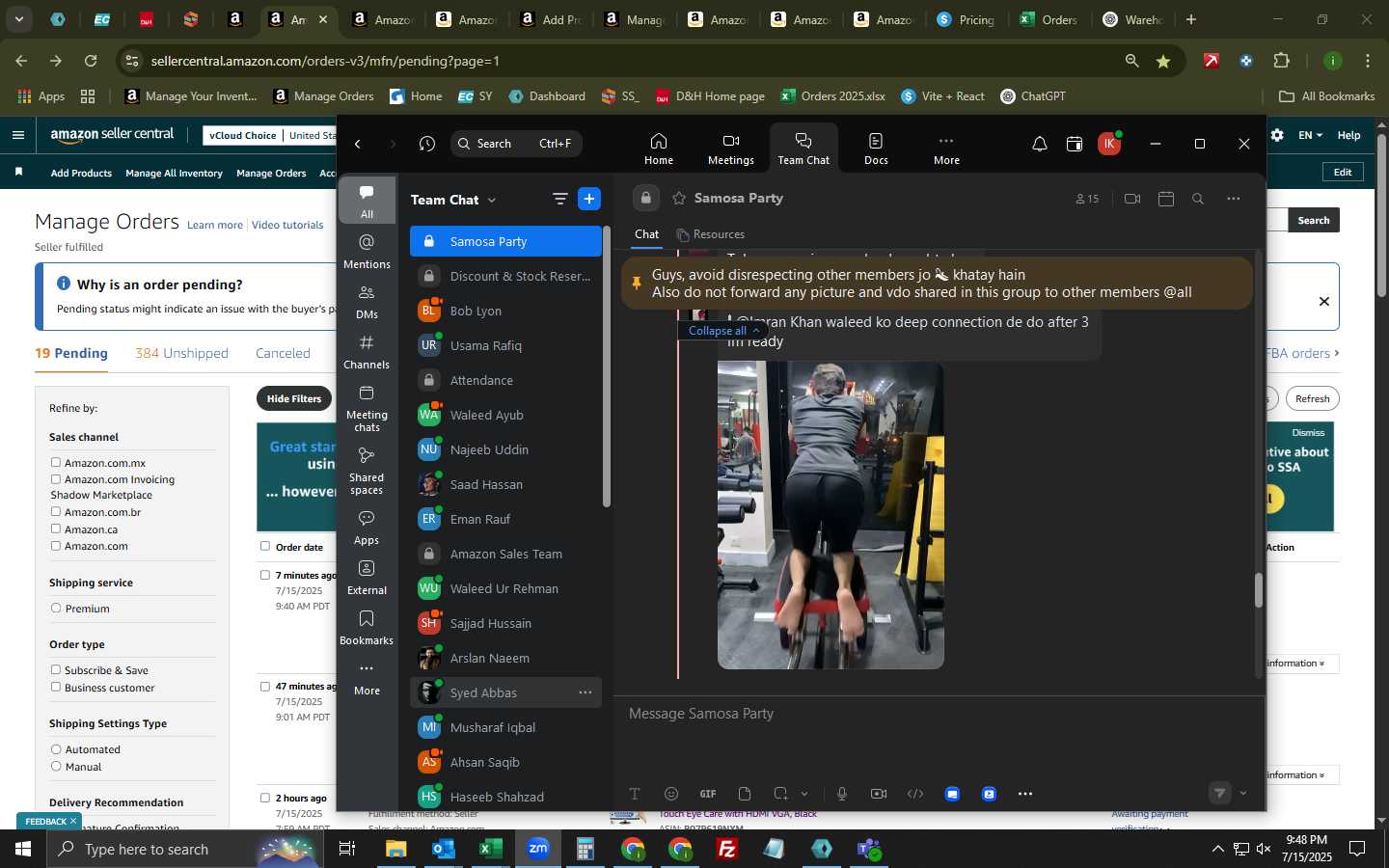
Task: Show hidden system tray icons
Action: pyautogui.click(x=1218, y=849)
